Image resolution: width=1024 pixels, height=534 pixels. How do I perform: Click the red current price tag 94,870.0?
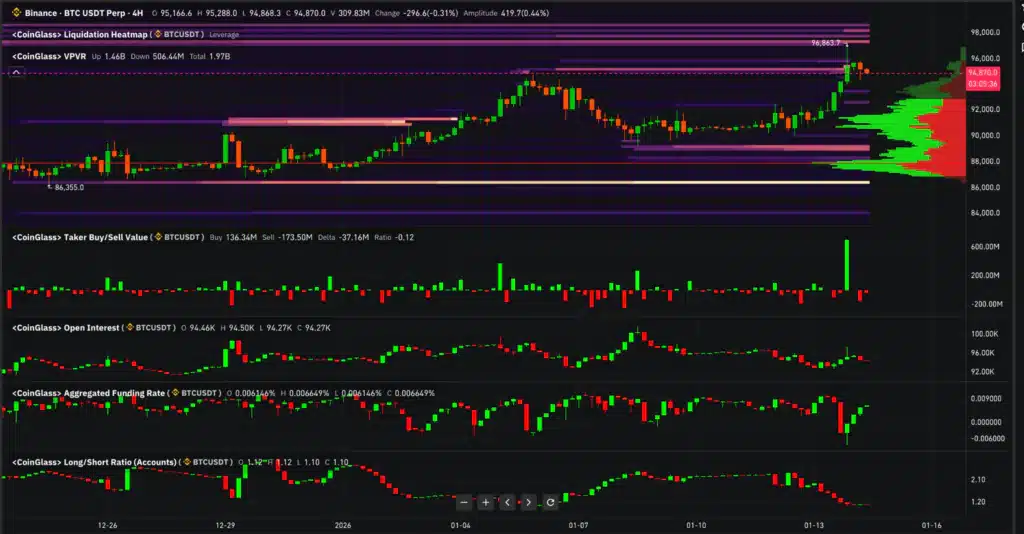[x=984, y=73]
